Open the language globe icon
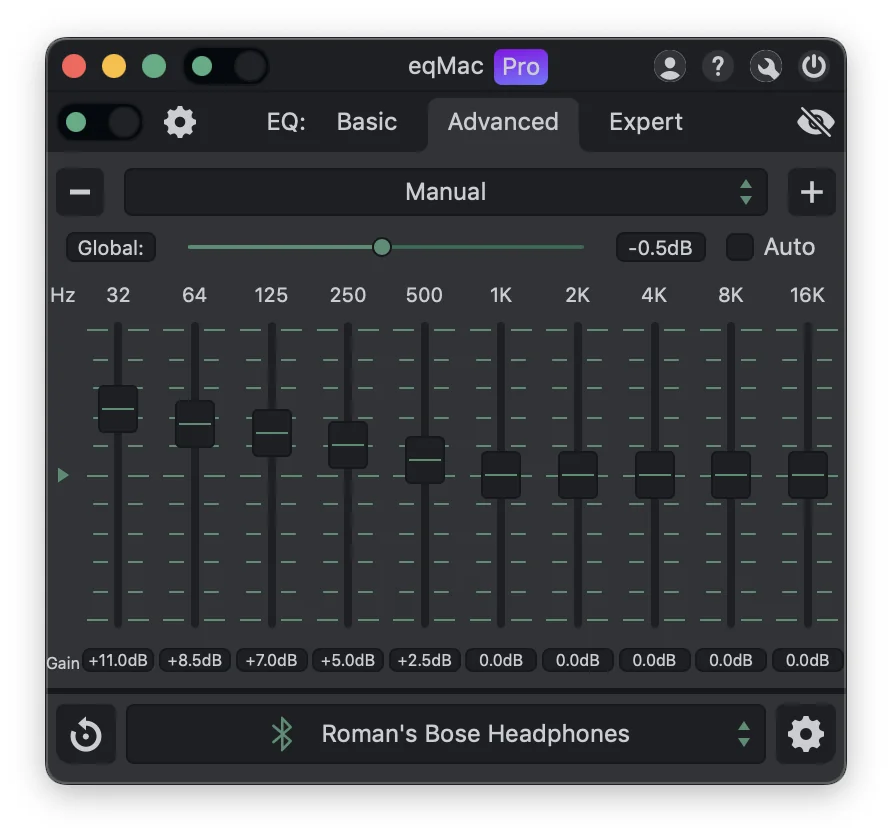The image size is (892, 838). [x=766, y=66]
